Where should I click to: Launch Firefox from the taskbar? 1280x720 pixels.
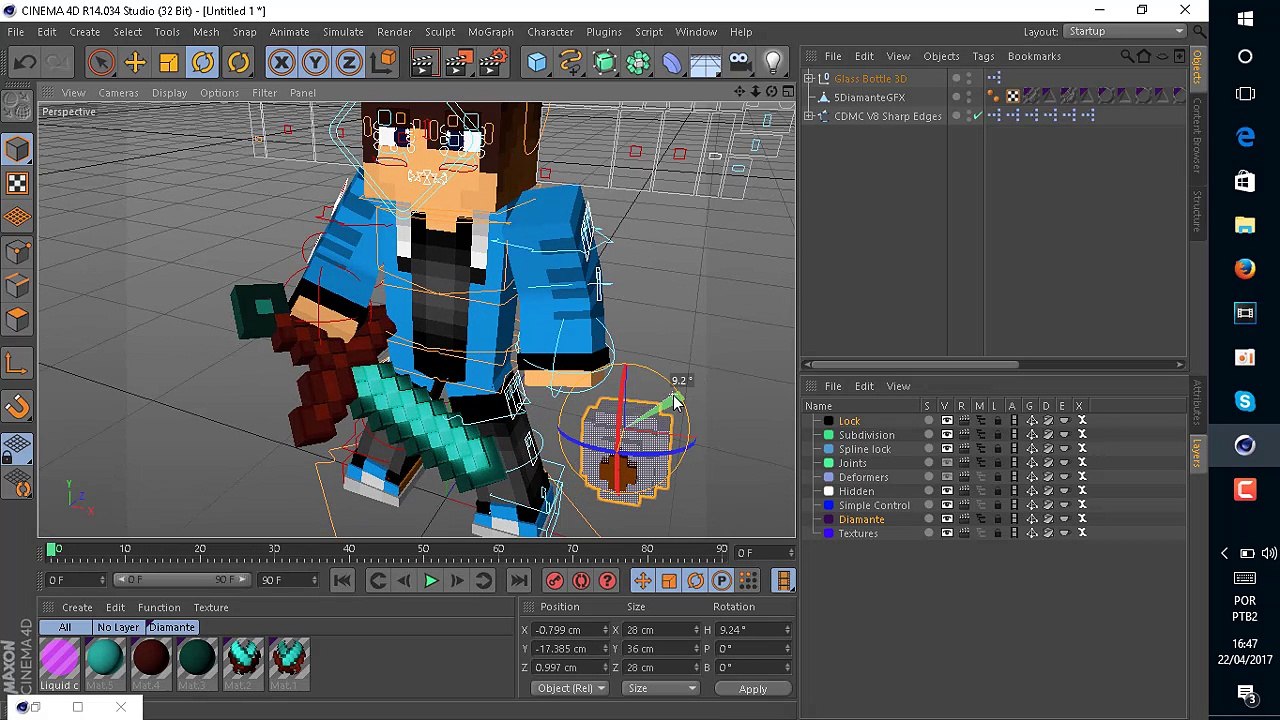pyautogui.click(x=1245, y=269)
